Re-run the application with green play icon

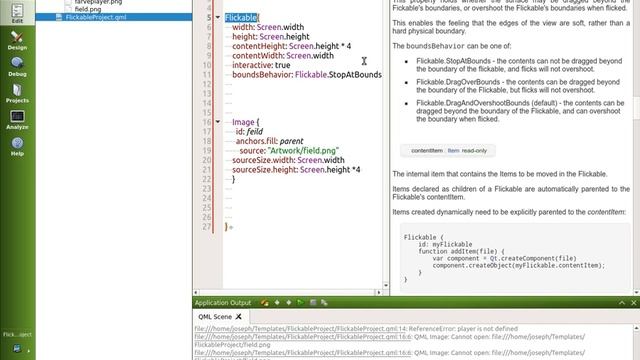300,302
